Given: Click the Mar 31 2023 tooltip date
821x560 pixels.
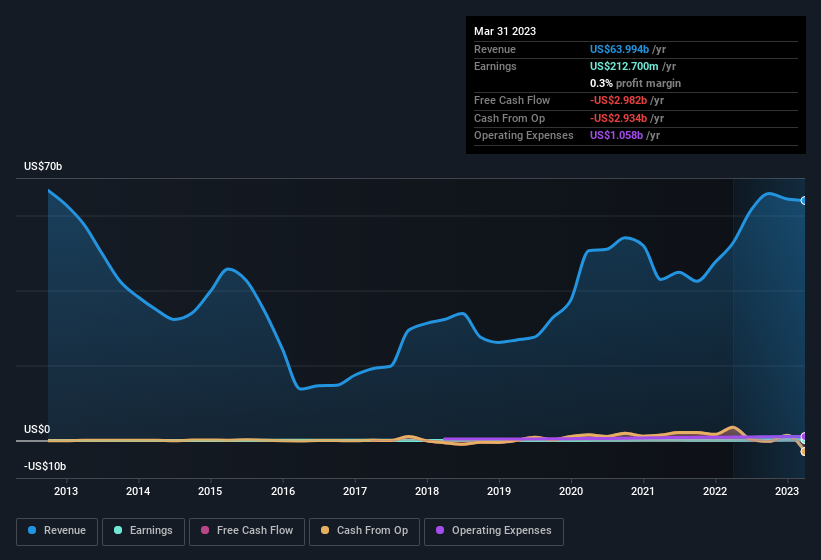Looking at the screenshot, I should (x=505, y=31).
